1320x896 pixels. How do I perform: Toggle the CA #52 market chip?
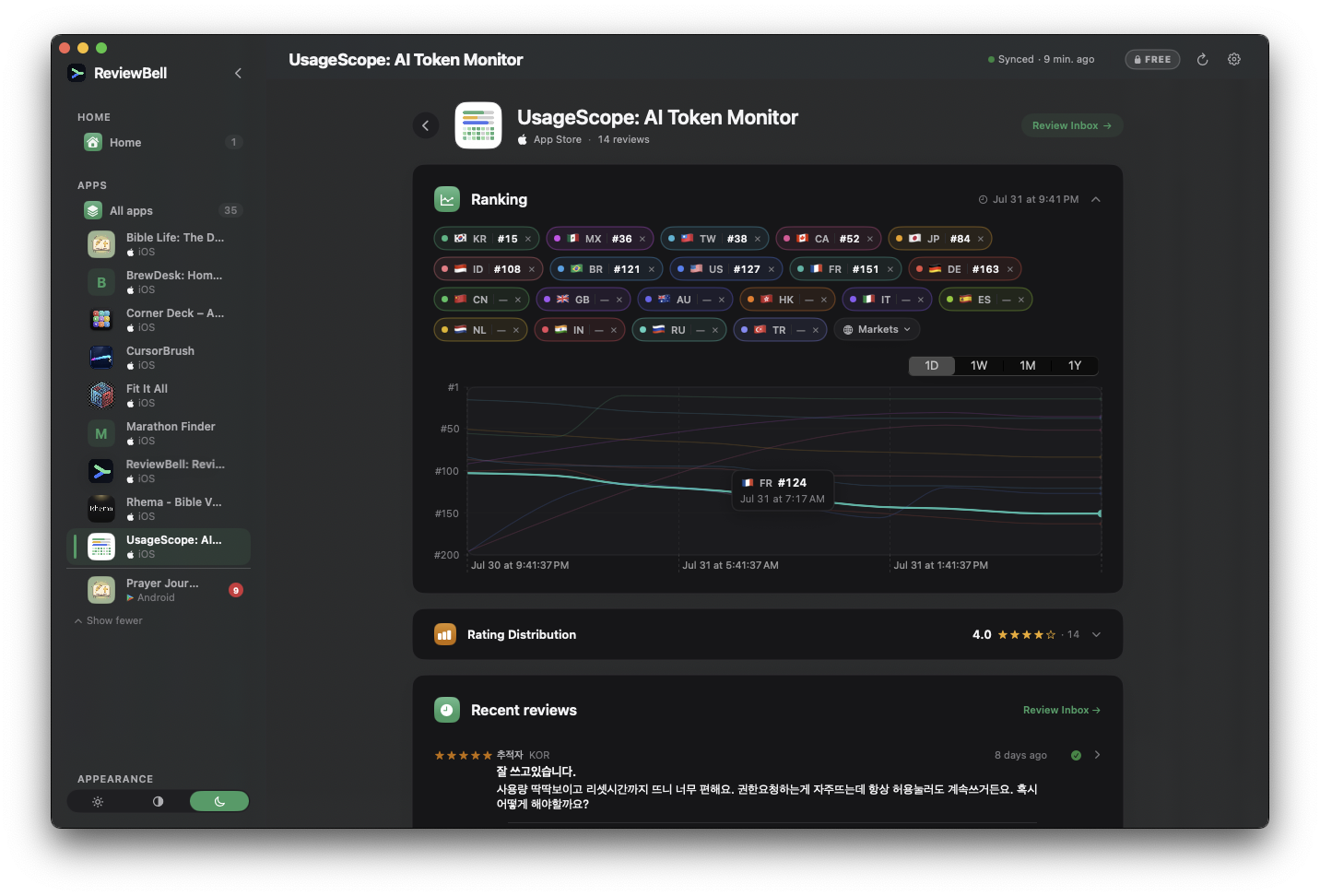click(x=828, y=239)
